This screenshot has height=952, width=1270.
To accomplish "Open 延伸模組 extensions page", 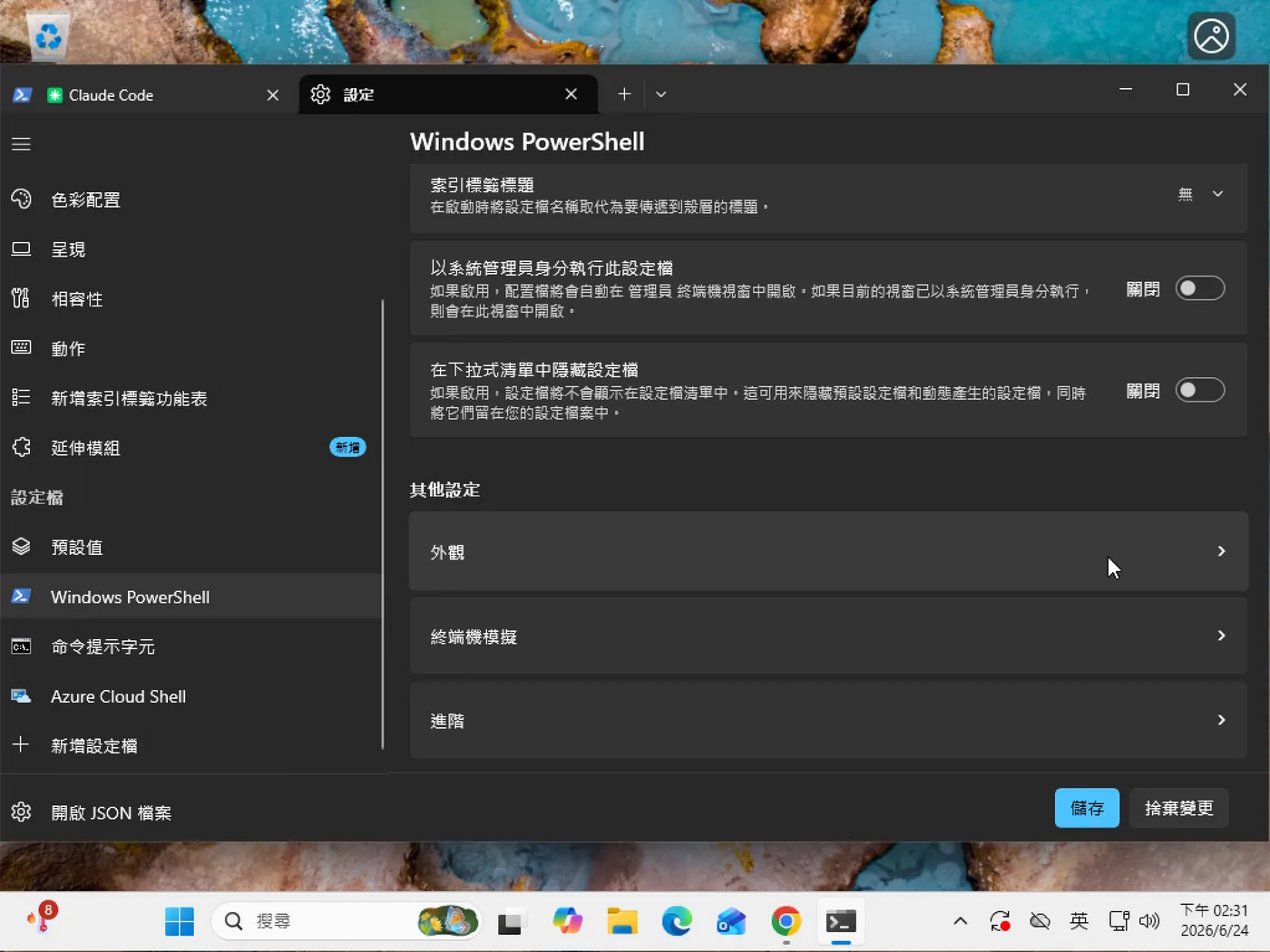I will 190,448.
